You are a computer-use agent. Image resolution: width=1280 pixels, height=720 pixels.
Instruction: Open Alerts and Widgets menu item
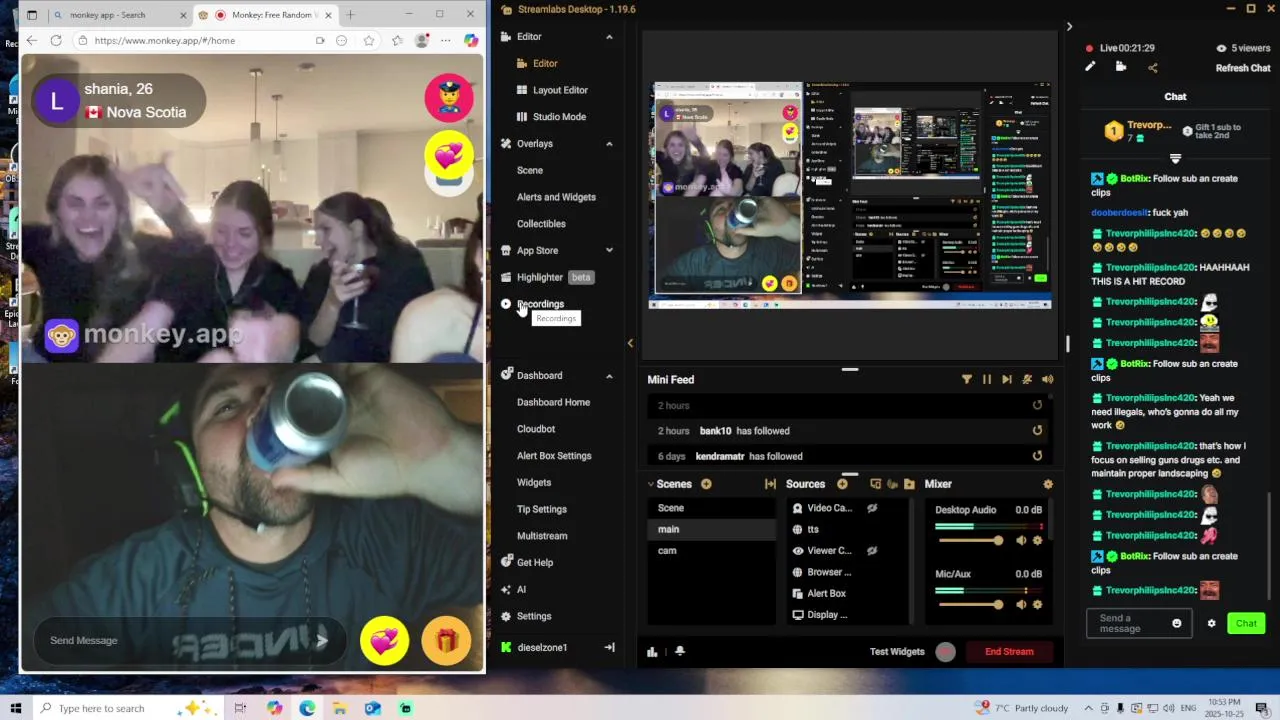tap(556, 197)
